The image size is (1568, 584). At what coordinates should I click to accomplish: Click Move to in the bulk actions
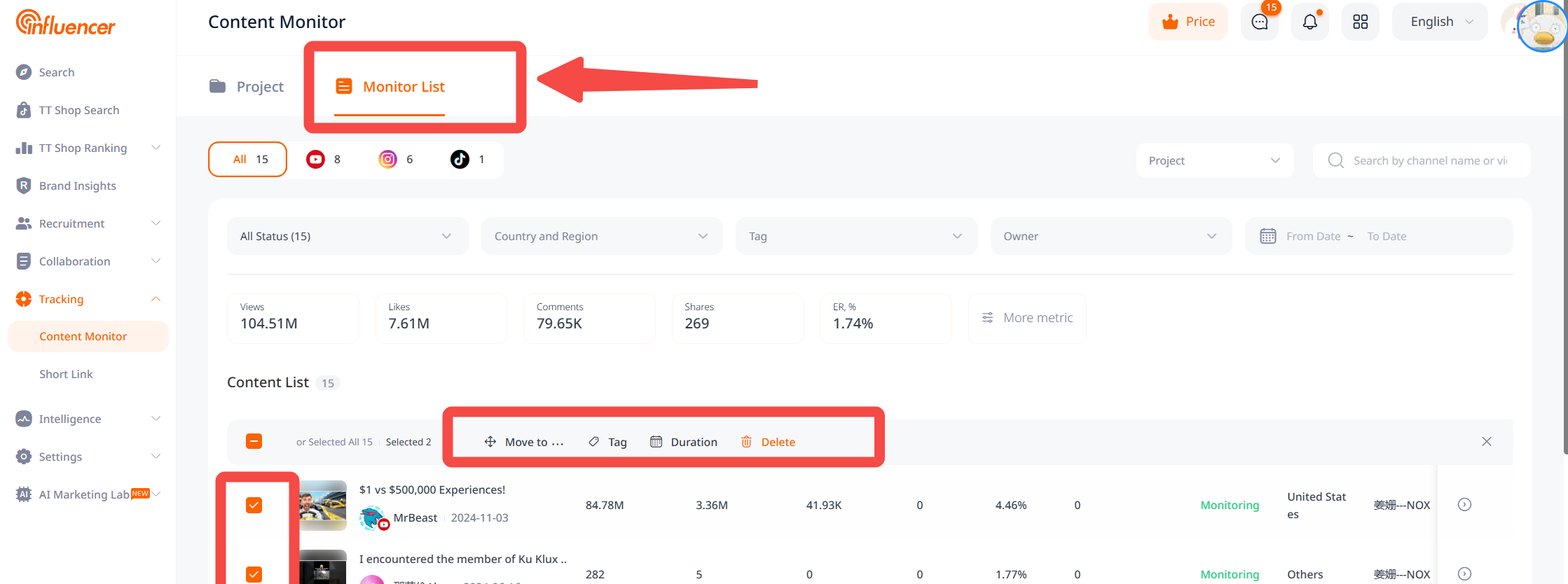(x=523, y=442)
